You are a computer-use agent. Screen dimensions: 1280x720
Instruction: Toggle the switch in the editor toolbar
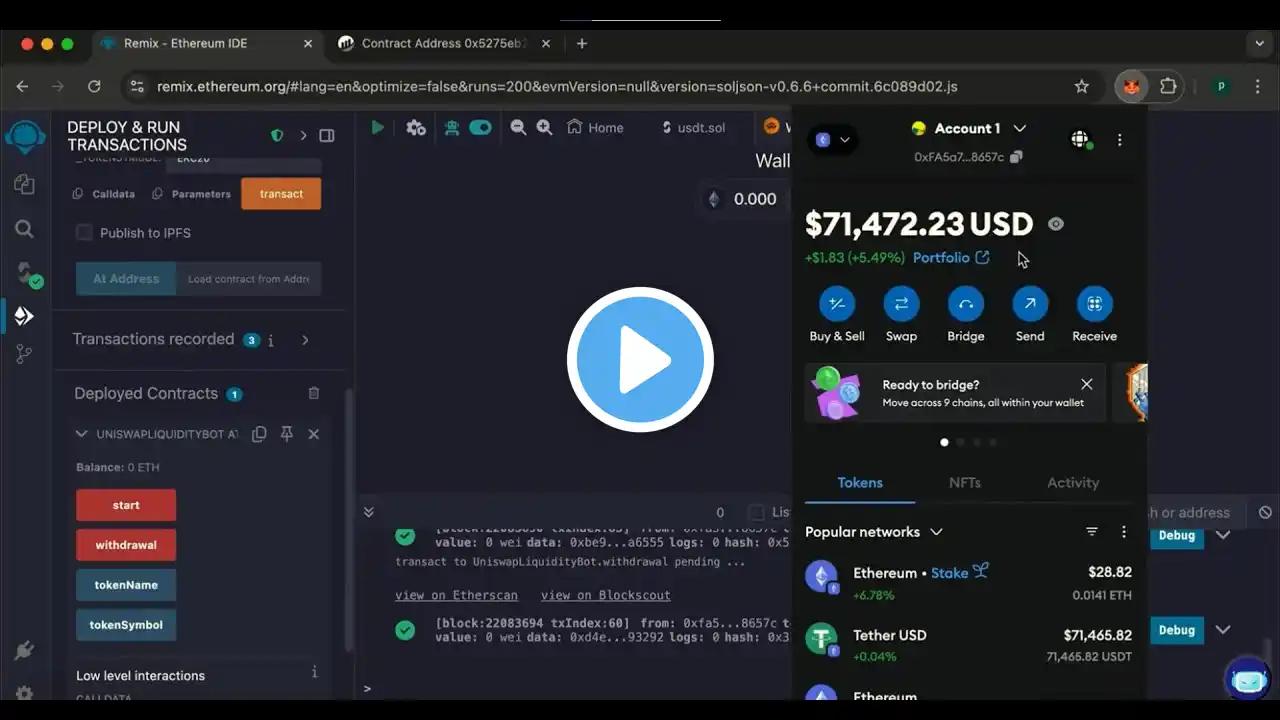tap(480, 128)
